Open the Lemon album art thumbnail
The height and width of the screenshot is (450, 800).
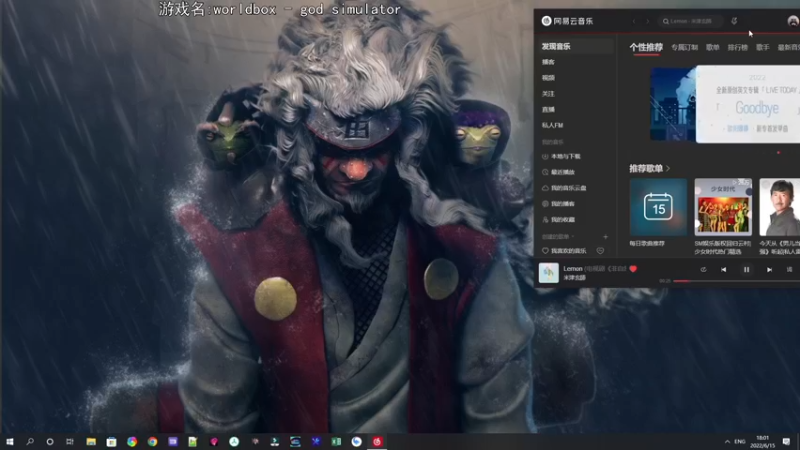(549, 273)
